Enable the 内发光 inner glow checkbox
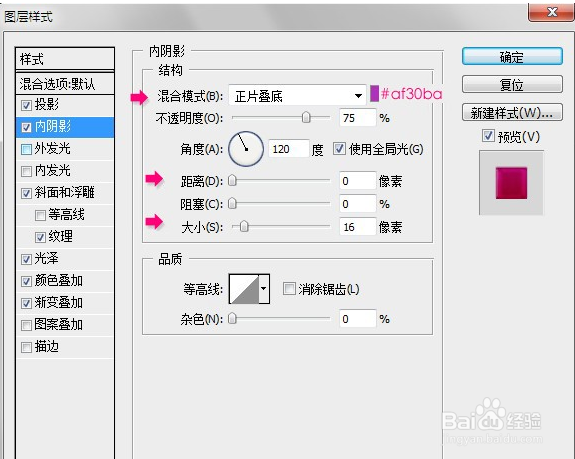Image resolution: width=575 pixels, height=459 pixels. [x=26, y=171]
